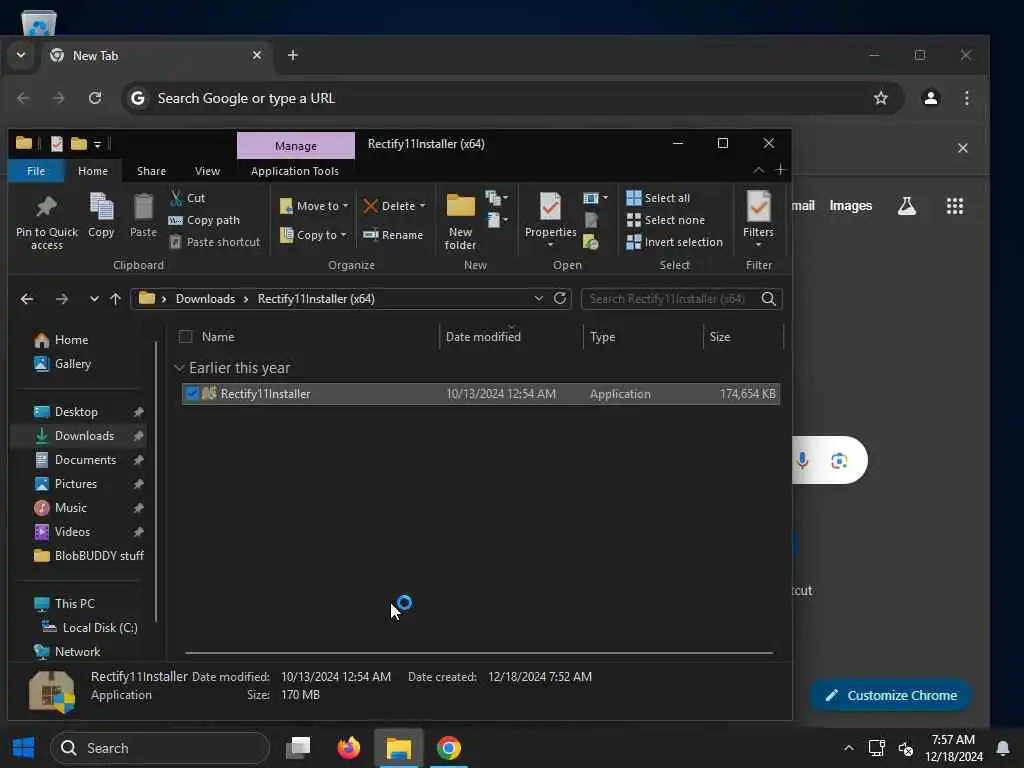The width and height of the screenshot is (1024, 768).
Task: Go back in File Explorer
Action: click(x=27, y=299)
